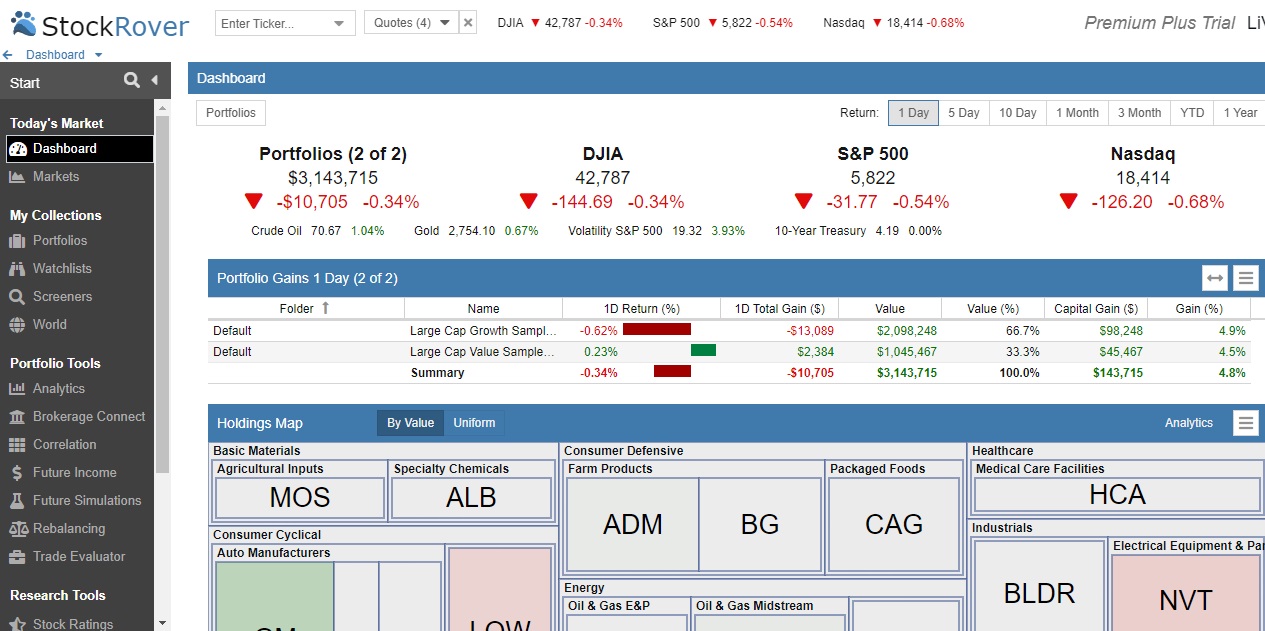The image size is (1265, 631).
Task: Switch Holdings Map to Uniform view
Action: click(474, 423)
